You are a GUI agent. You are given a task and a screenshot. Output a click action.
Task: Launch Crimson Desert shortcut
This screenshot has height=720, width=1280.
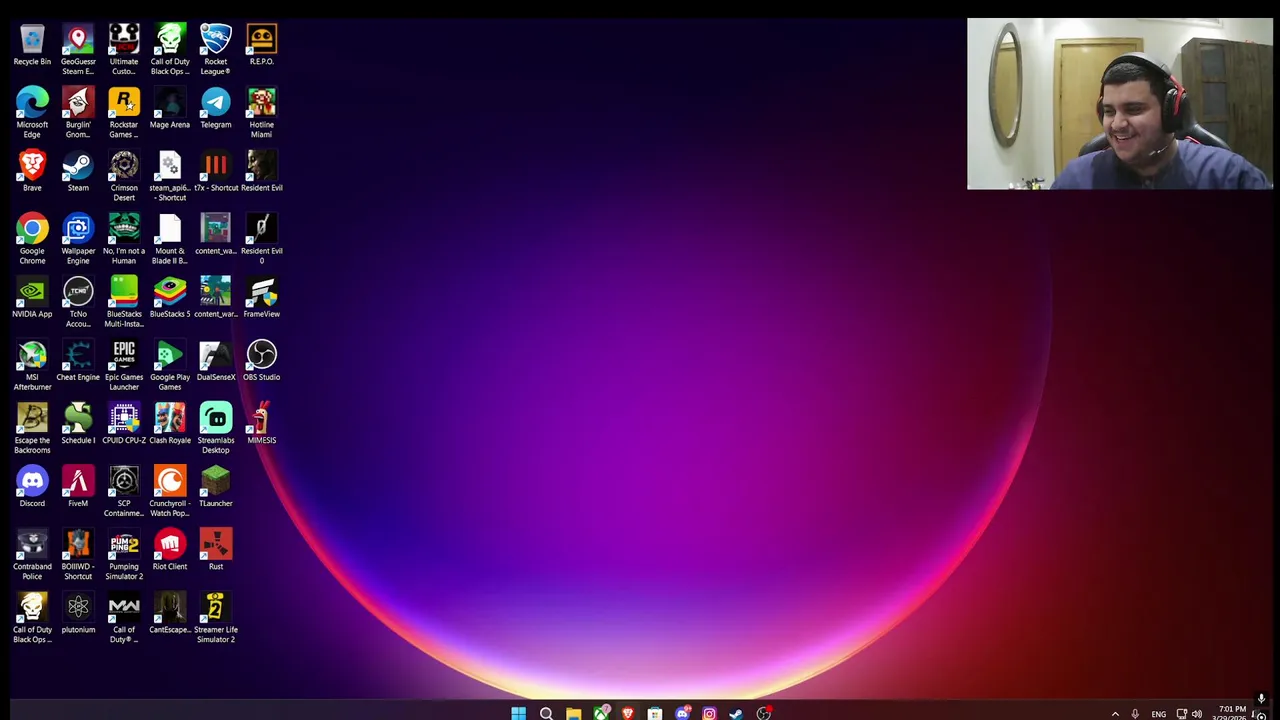click(124, 177)
